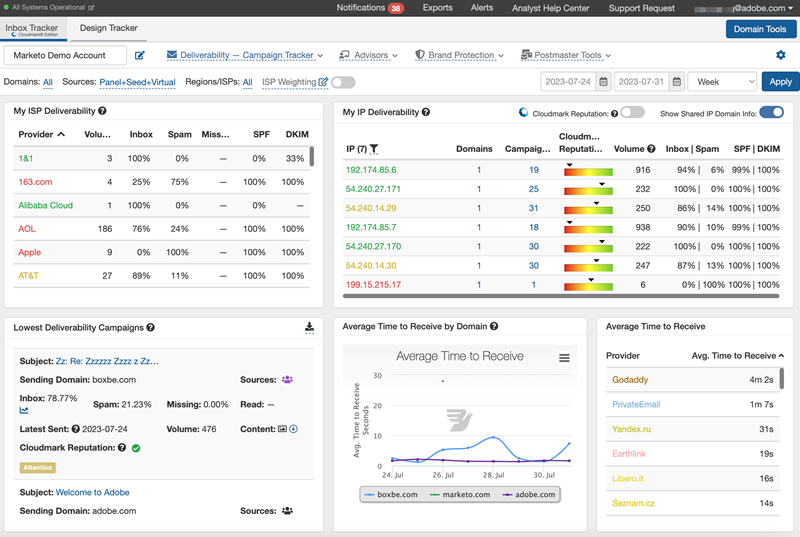
Task: Click the IP table horizontal scrollbar
Action: (x=561, y=296)
